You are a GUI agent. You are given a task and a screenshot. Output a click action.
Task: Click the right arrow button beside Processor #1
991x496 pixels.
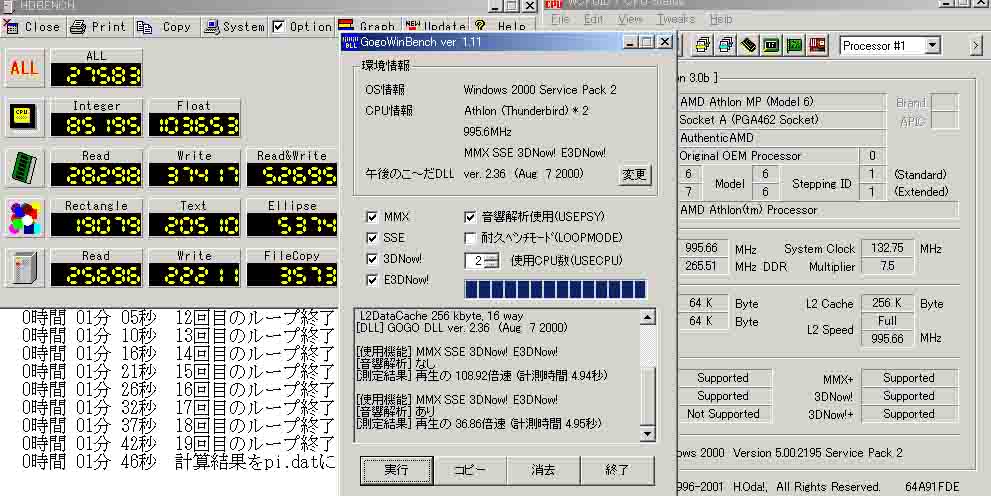tap(976, 45)
